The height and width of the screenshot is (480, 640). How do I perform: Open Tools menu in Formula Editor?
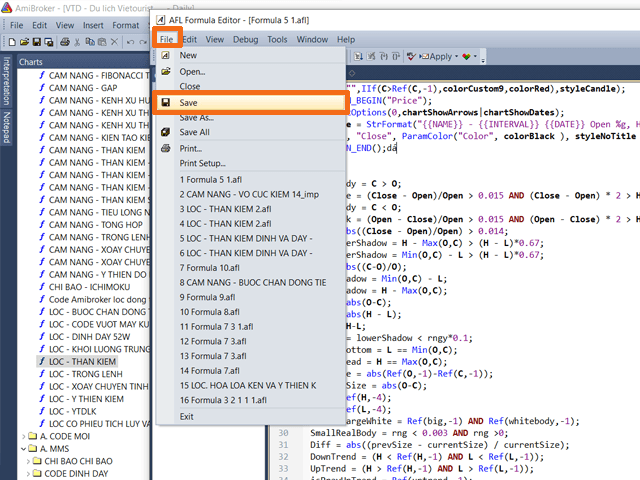pos(277,39)
